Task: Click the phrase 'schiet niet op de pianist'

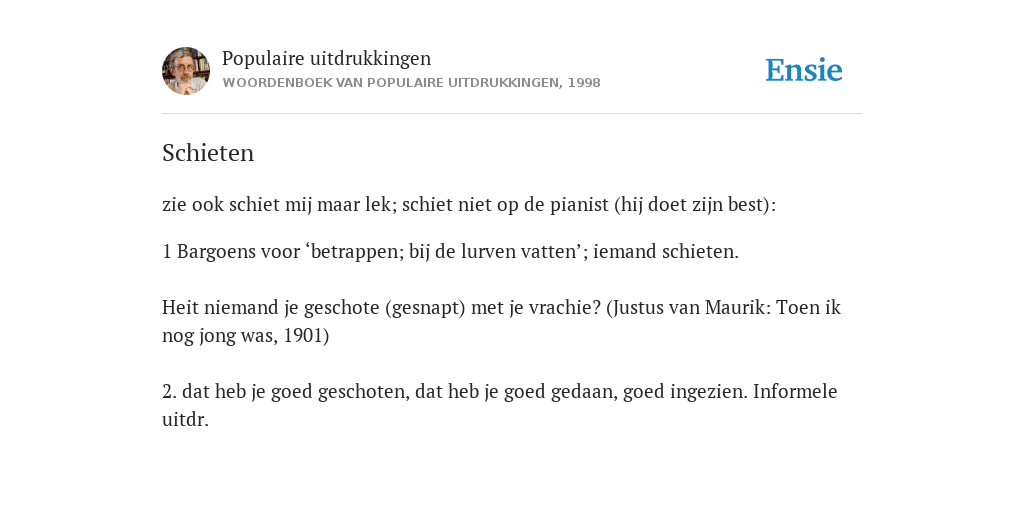Action: pos(505,205)
